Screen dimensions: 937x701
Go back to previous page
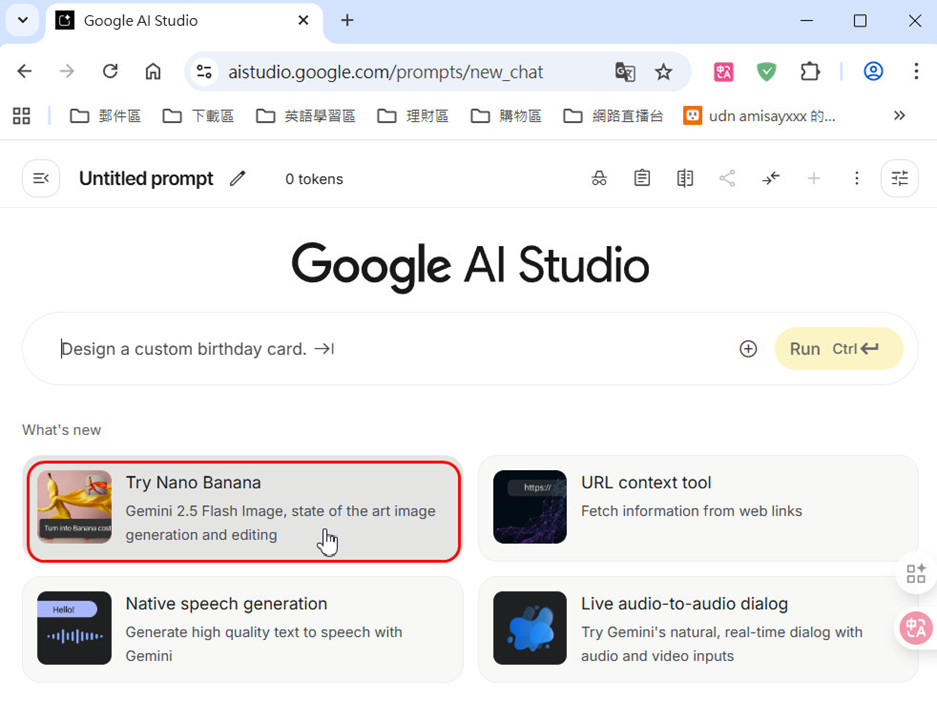pyautogui.click(x=25, y=72)
